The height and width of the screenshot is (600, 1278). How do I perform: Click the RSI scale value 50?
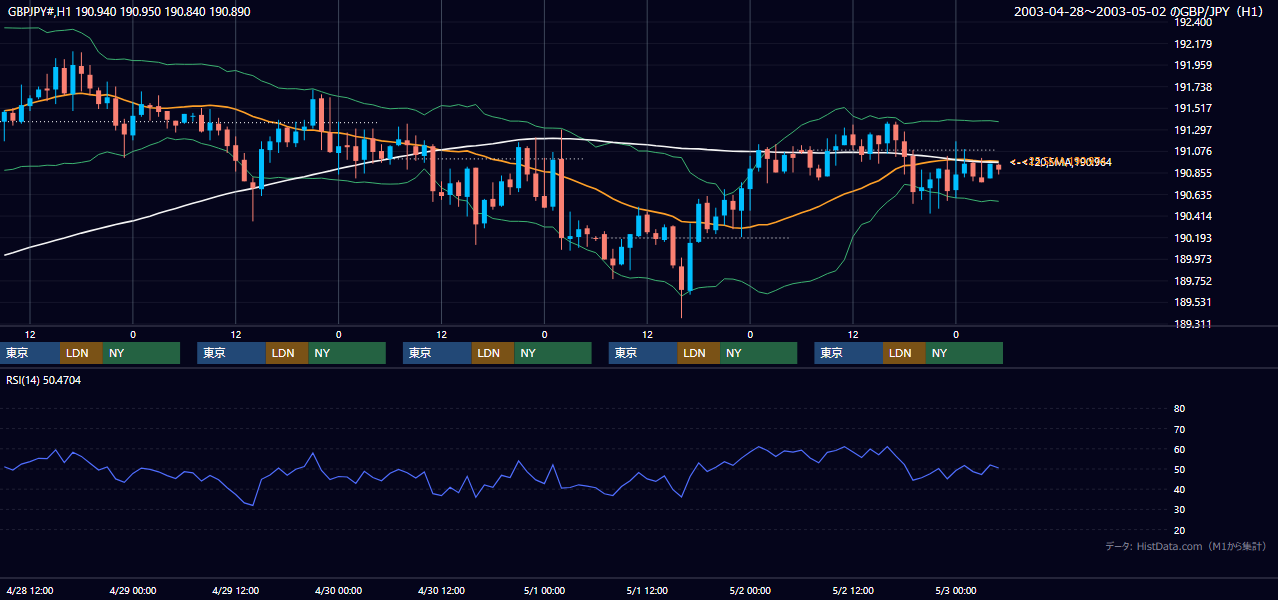tap(1179, 470)
